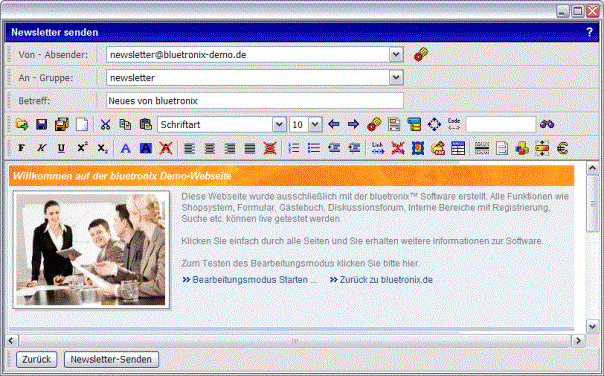Click into the Betreff subject field
The image size is (604, 376).
pyautogui.click(x=255, y=101)
